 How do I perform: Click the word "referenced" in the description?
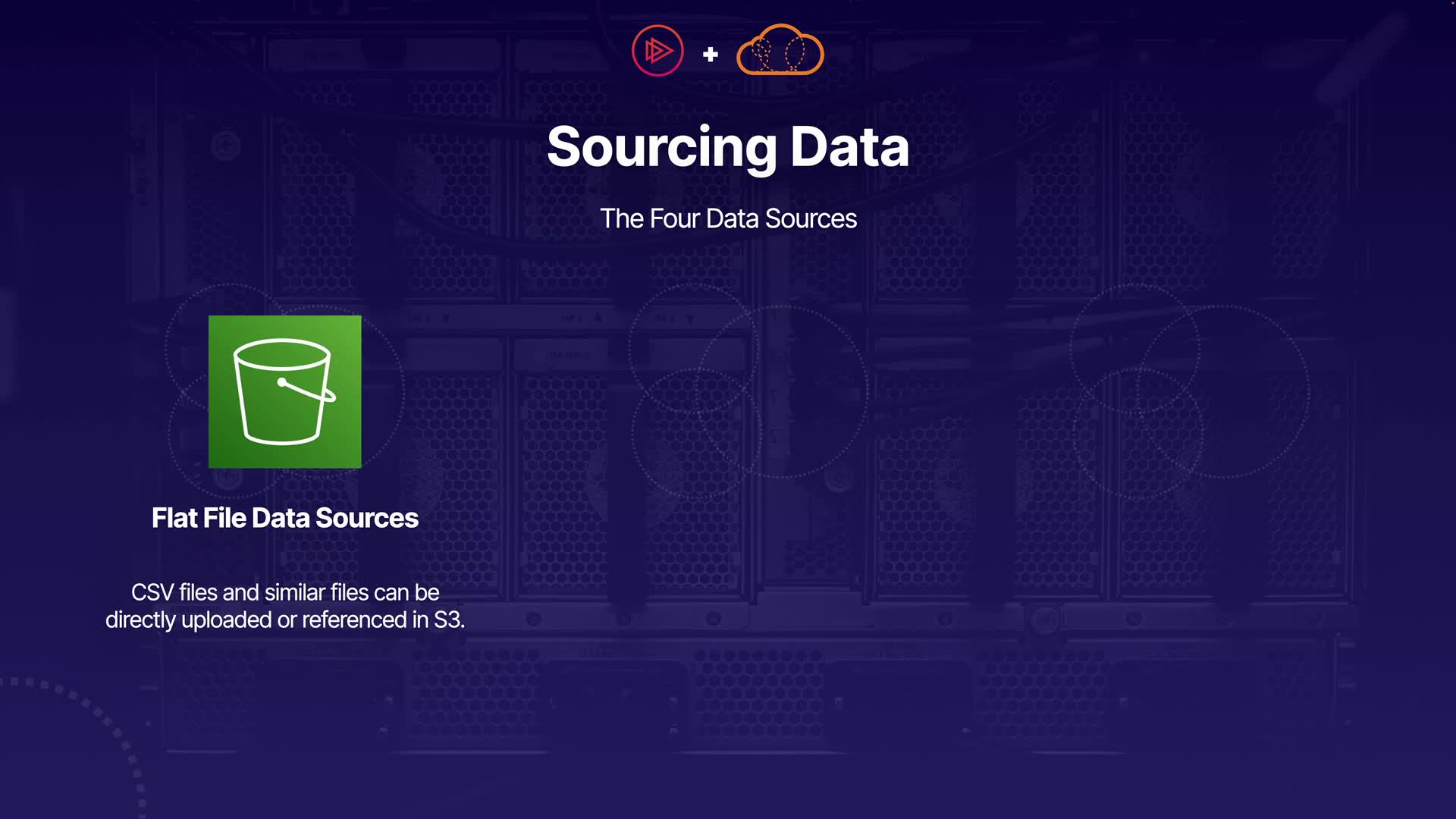coord(354,620)
